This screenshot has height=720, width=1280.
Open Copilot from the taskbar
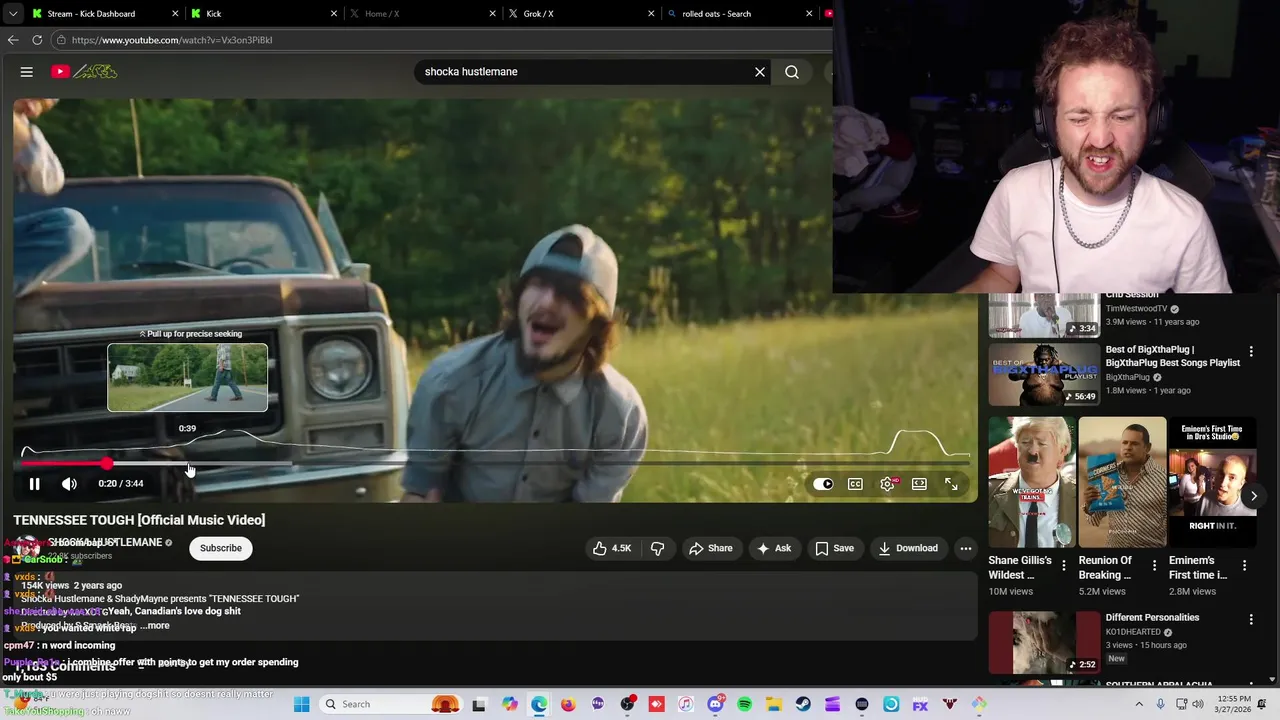(x=510, y=704)
